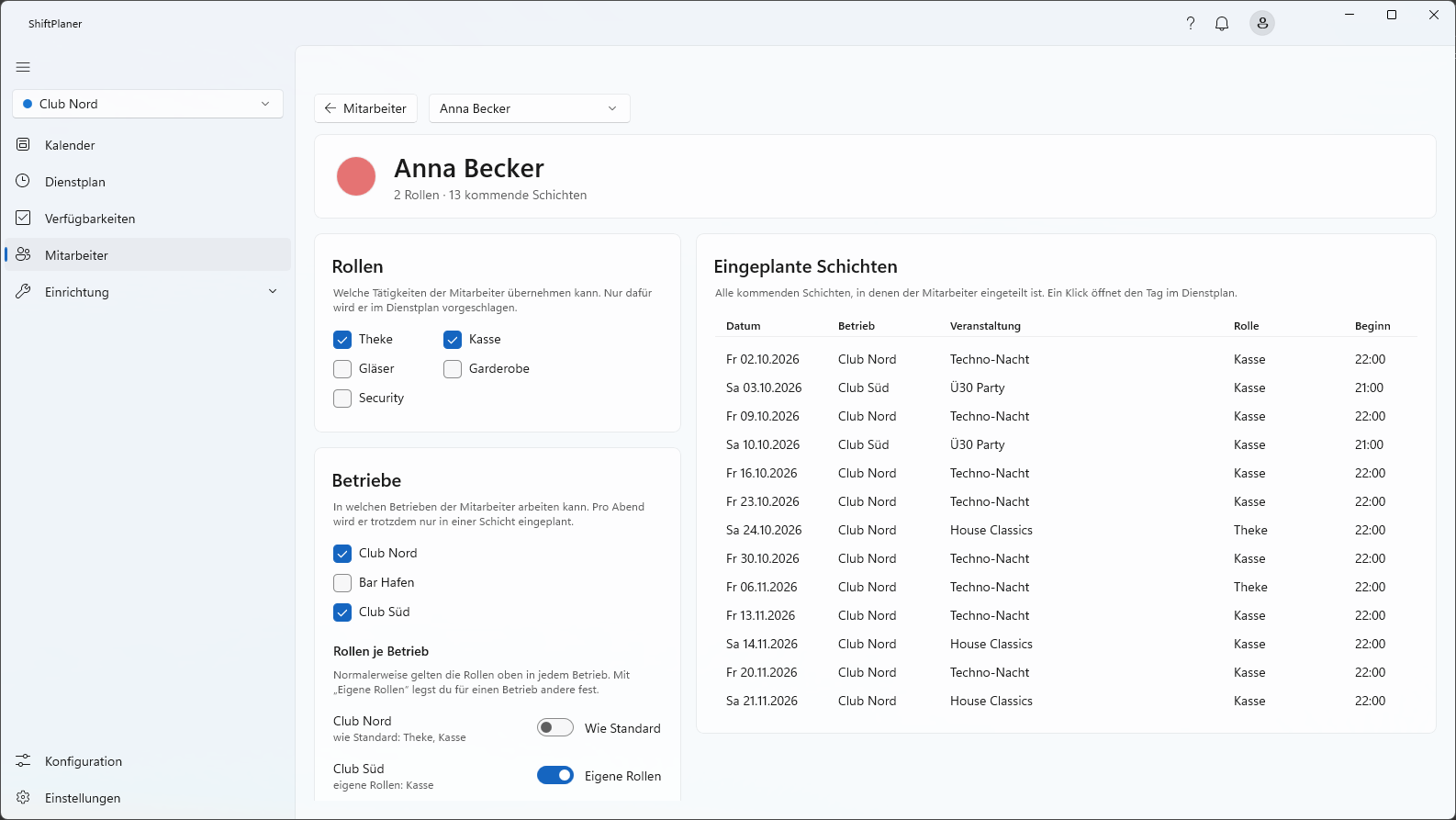The width and height of the screenshot is (1456, 820).
Task: Open the Fr 06.11.2026 Theke shift
Action: 1066,587
